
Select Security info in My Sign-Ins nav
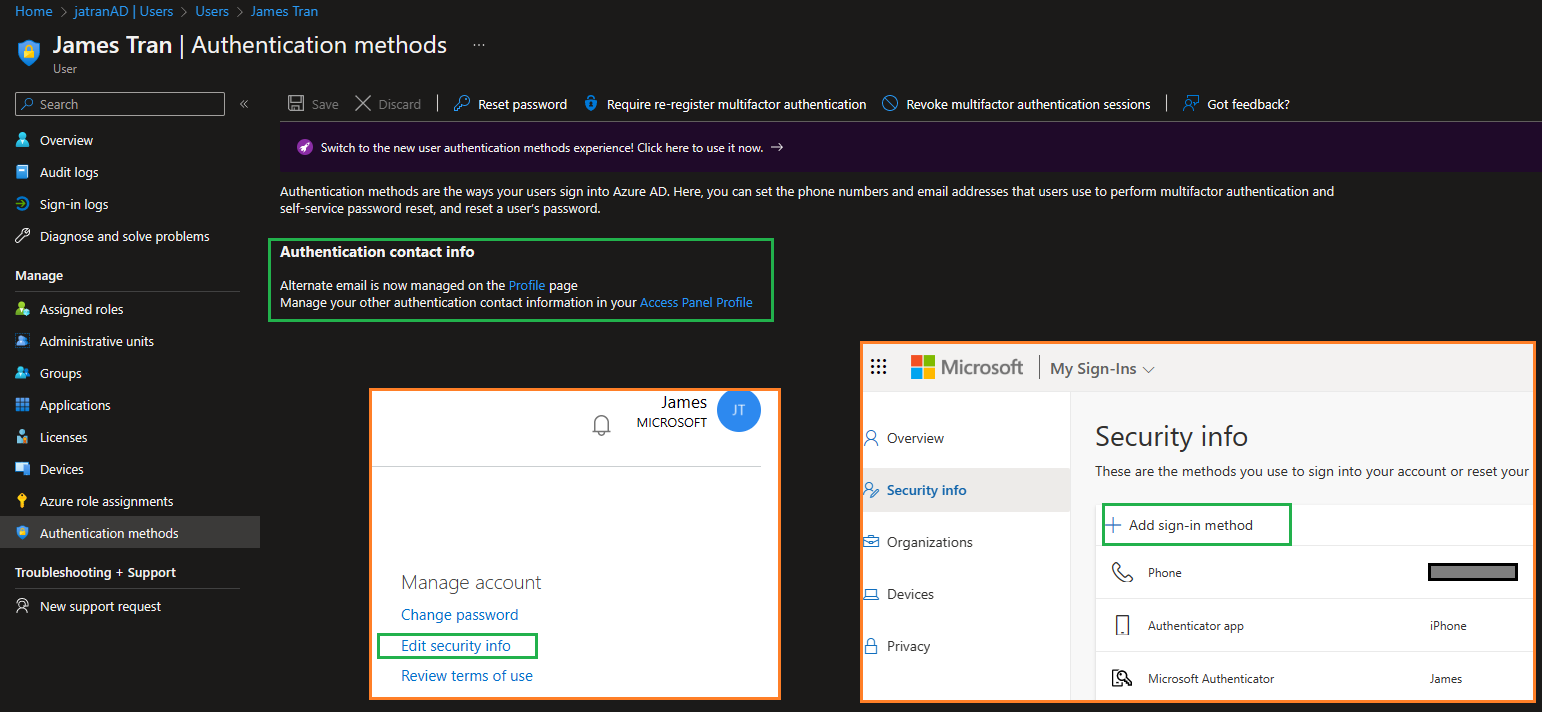point(966,490)
